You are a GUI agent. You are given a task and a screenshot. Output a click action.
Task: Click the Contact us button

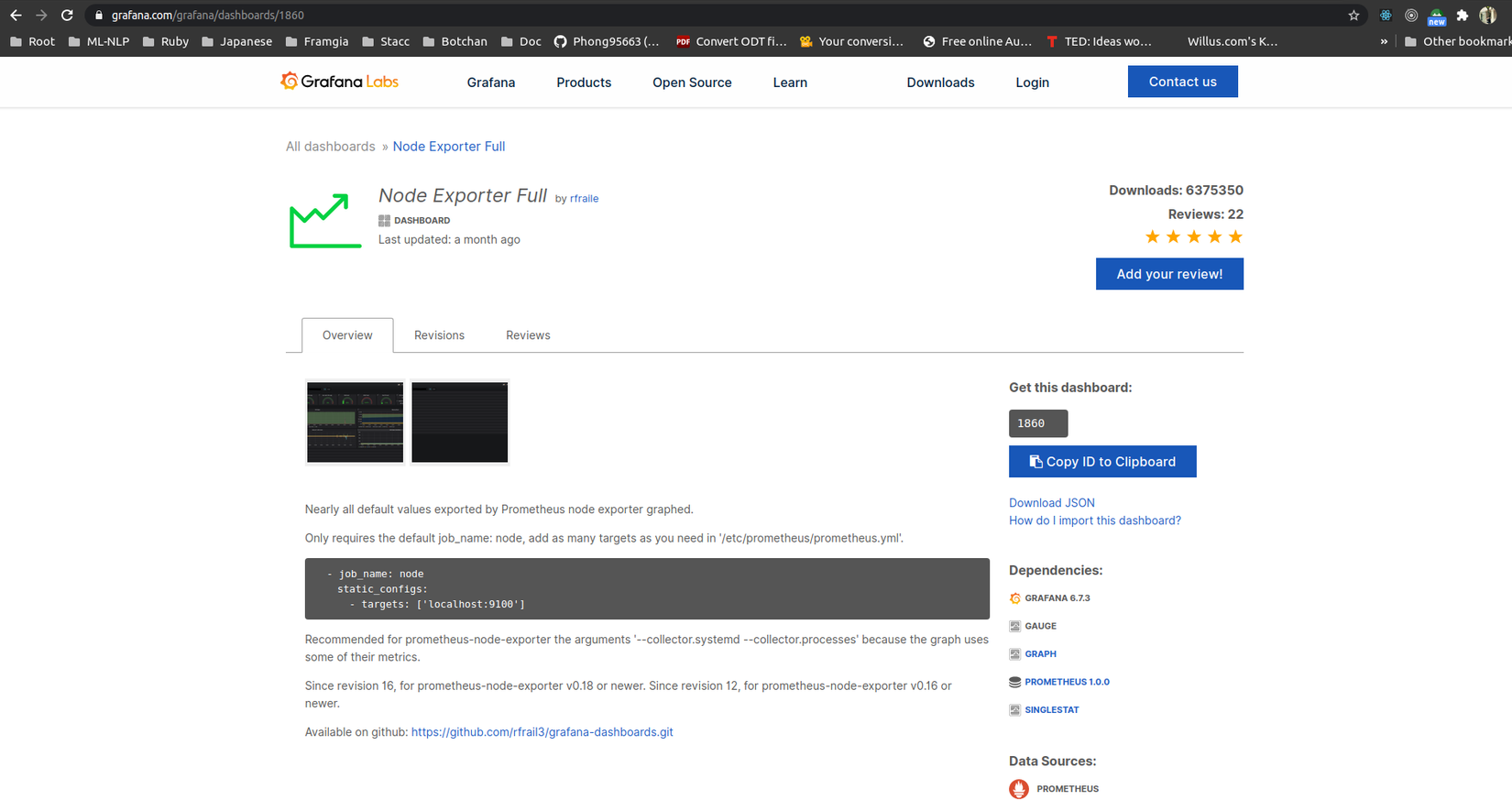[1183, 82]
